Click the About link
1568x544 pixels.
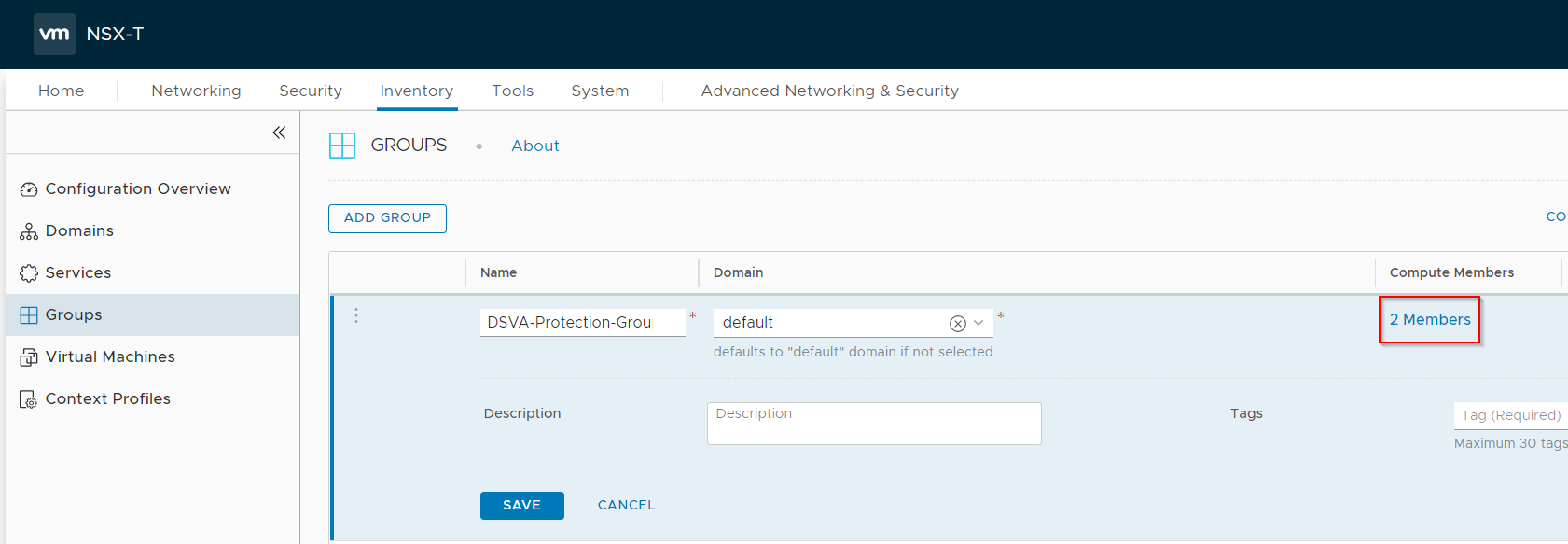(x=534, y=146)
